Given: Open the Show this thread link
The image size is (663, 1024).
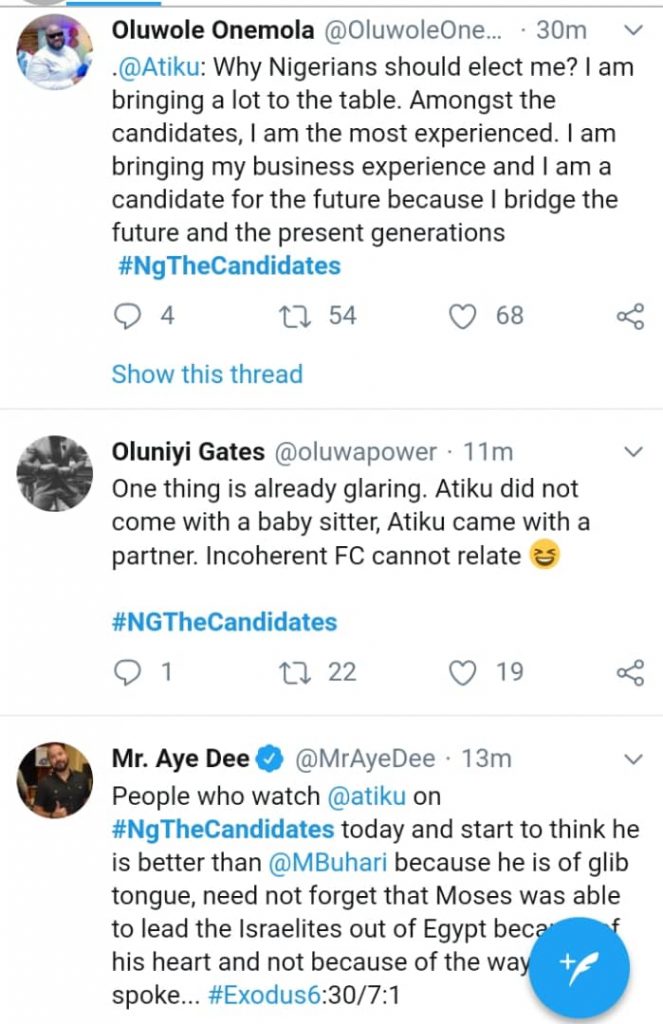Looking at the screenshot, I should click(207, 374).
